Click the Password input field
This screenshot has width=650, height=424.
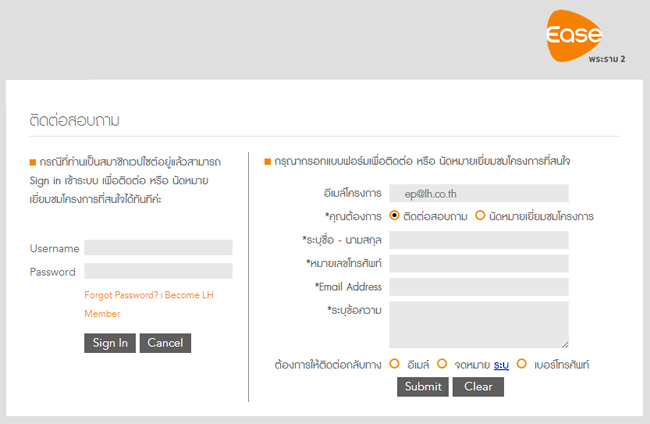(158, 271)
